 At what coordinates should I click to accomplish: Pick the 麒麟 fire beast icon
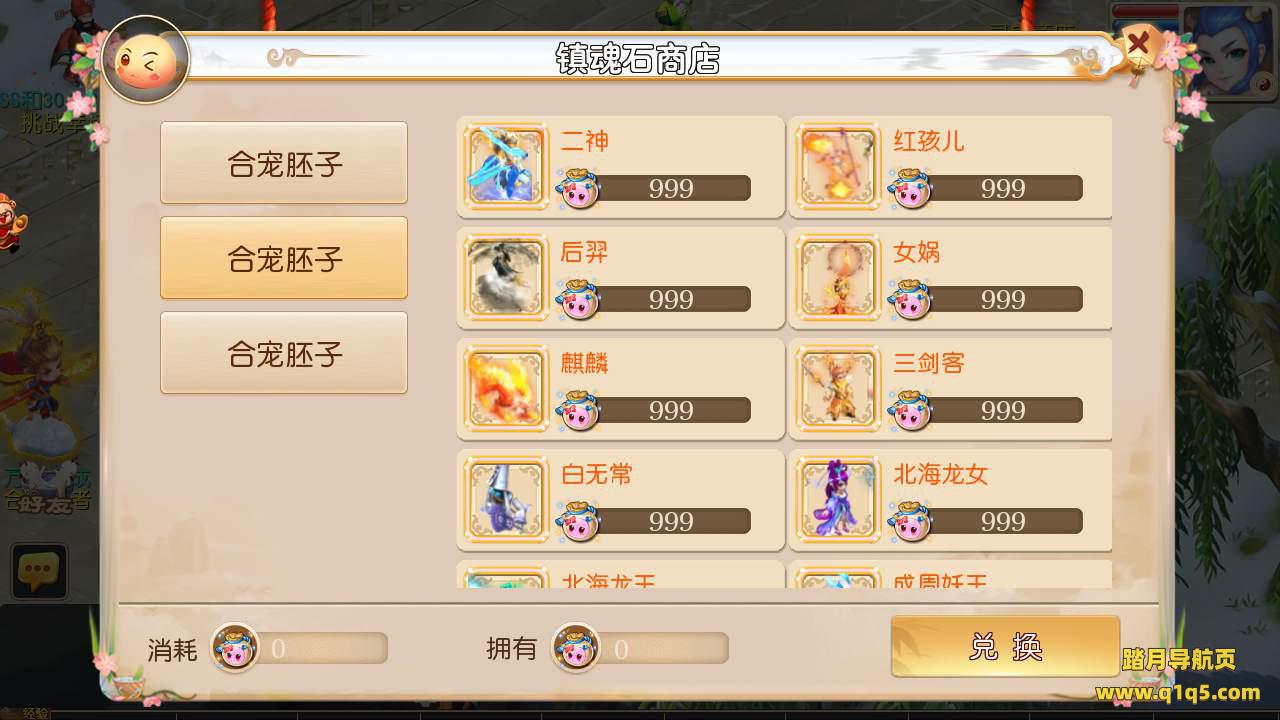(x=507, y=388)
